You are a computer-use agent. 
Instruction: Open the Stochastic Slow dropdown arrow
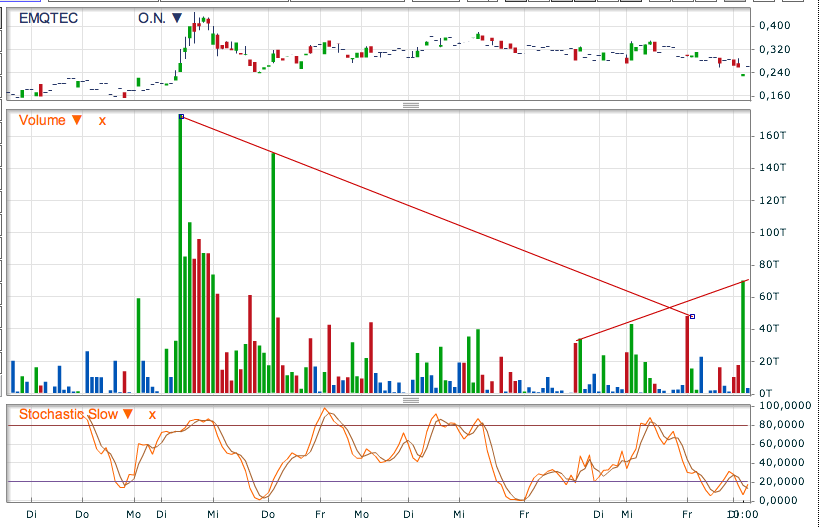tap(128, 415)
